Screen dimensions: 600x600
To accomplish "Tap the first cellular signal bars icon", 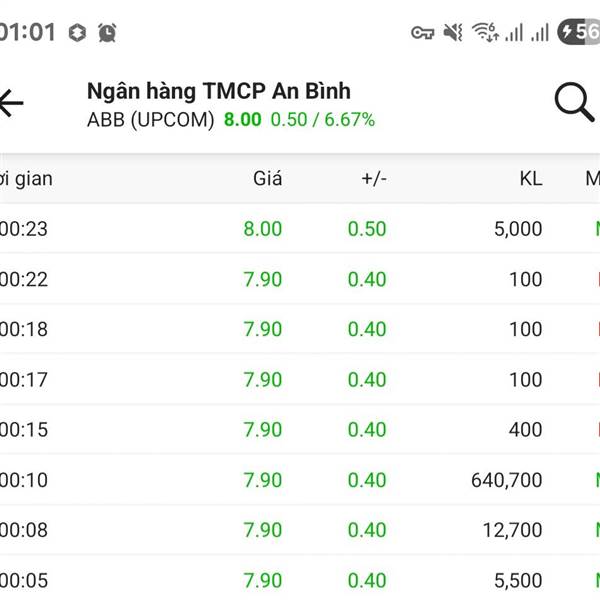I will 514,32.
